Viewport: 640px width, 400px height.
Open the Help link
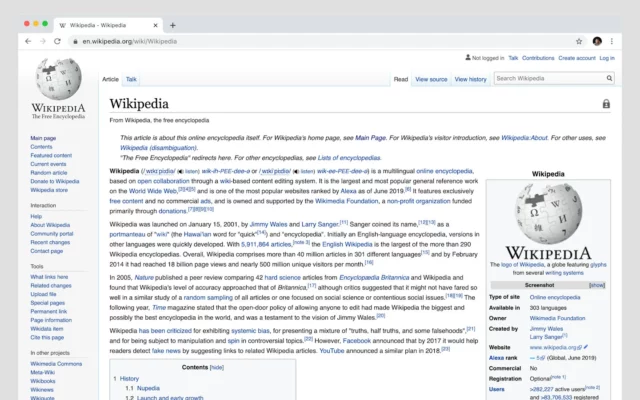pyautogui.click(x=36, y=216)
